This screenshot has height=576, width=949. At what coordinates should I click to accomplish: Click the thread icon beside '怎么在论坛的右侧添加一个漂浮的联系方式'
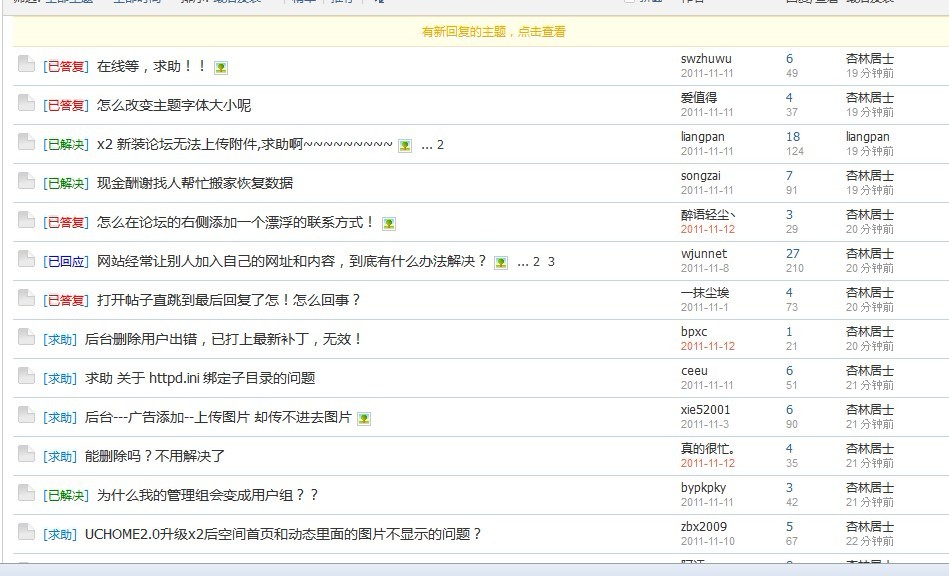(x=26, y=220)
